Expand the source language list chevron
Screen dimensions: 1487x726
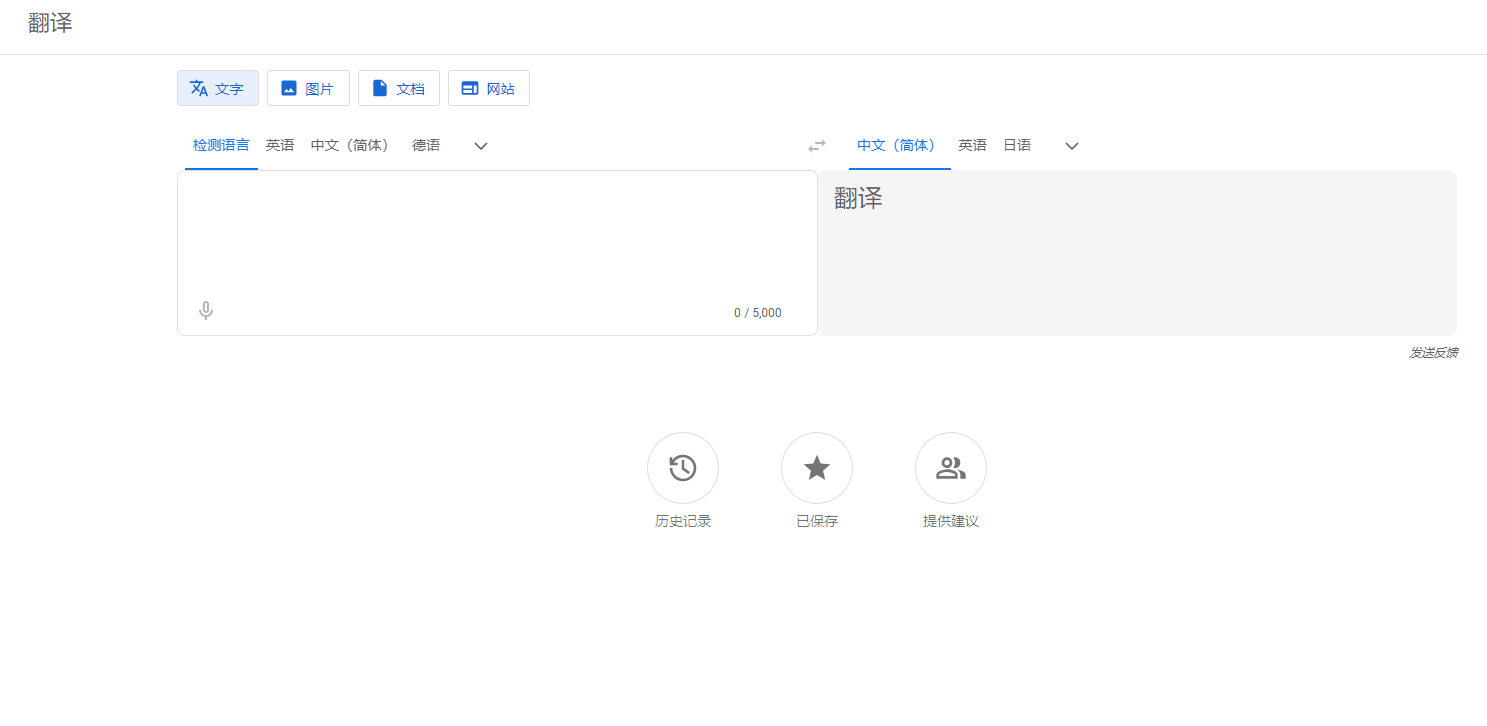pos(481,146)
